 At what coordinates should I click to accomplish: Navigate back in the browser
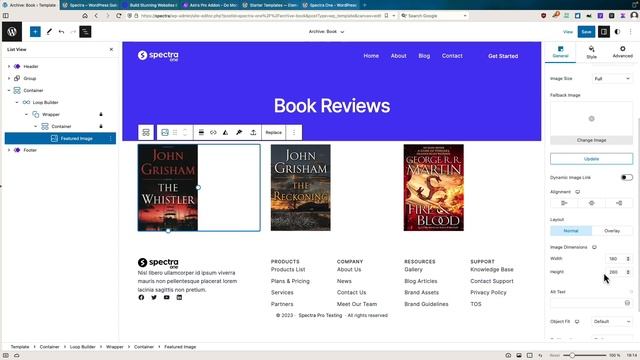(x=96, y=16)
